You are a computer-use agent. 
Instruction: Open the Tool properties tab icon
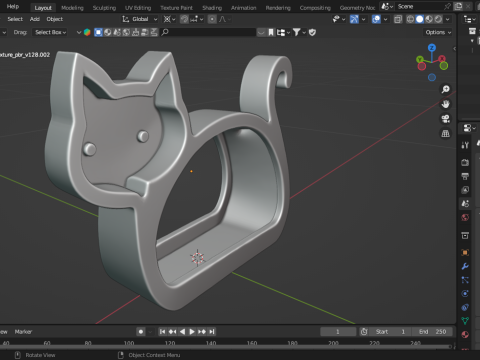[465, 145]
